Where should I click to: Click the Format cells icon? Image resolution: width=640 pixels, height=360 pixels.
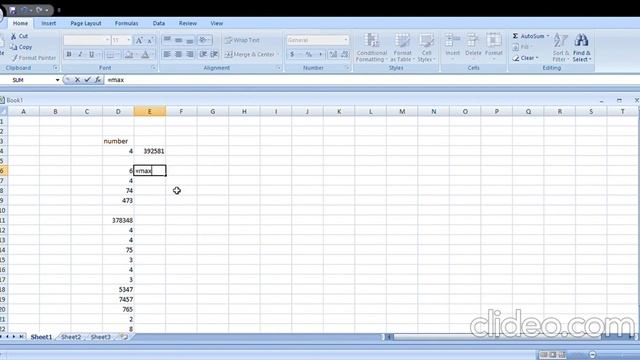(494, 40)
